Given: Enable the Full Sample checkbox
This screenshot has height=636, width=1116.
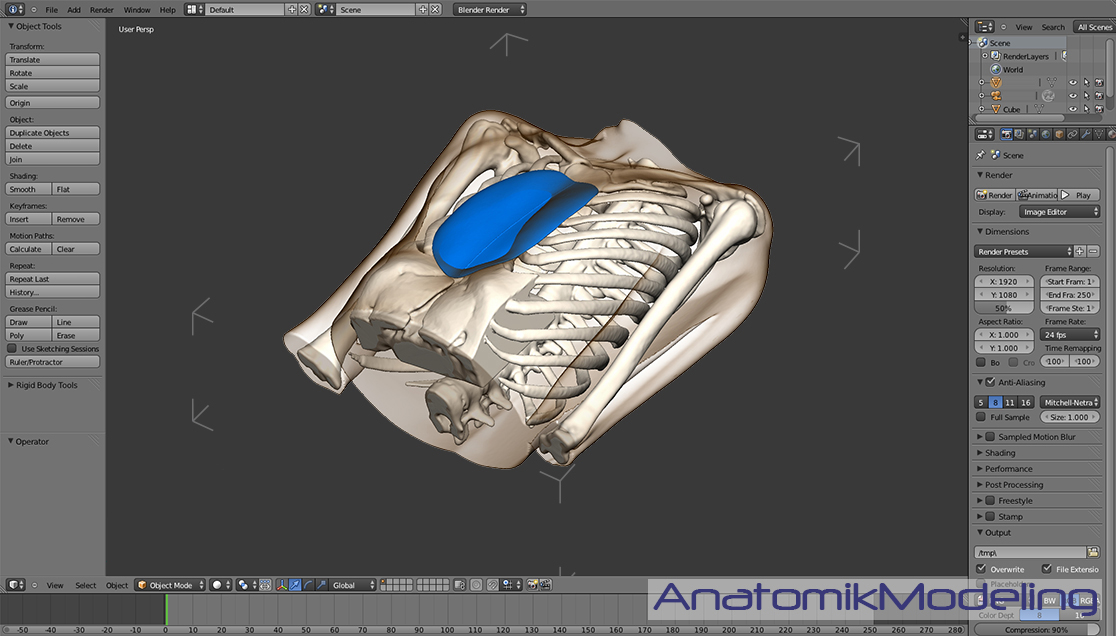Looking at the screenshot, I should tap(982, 417).
